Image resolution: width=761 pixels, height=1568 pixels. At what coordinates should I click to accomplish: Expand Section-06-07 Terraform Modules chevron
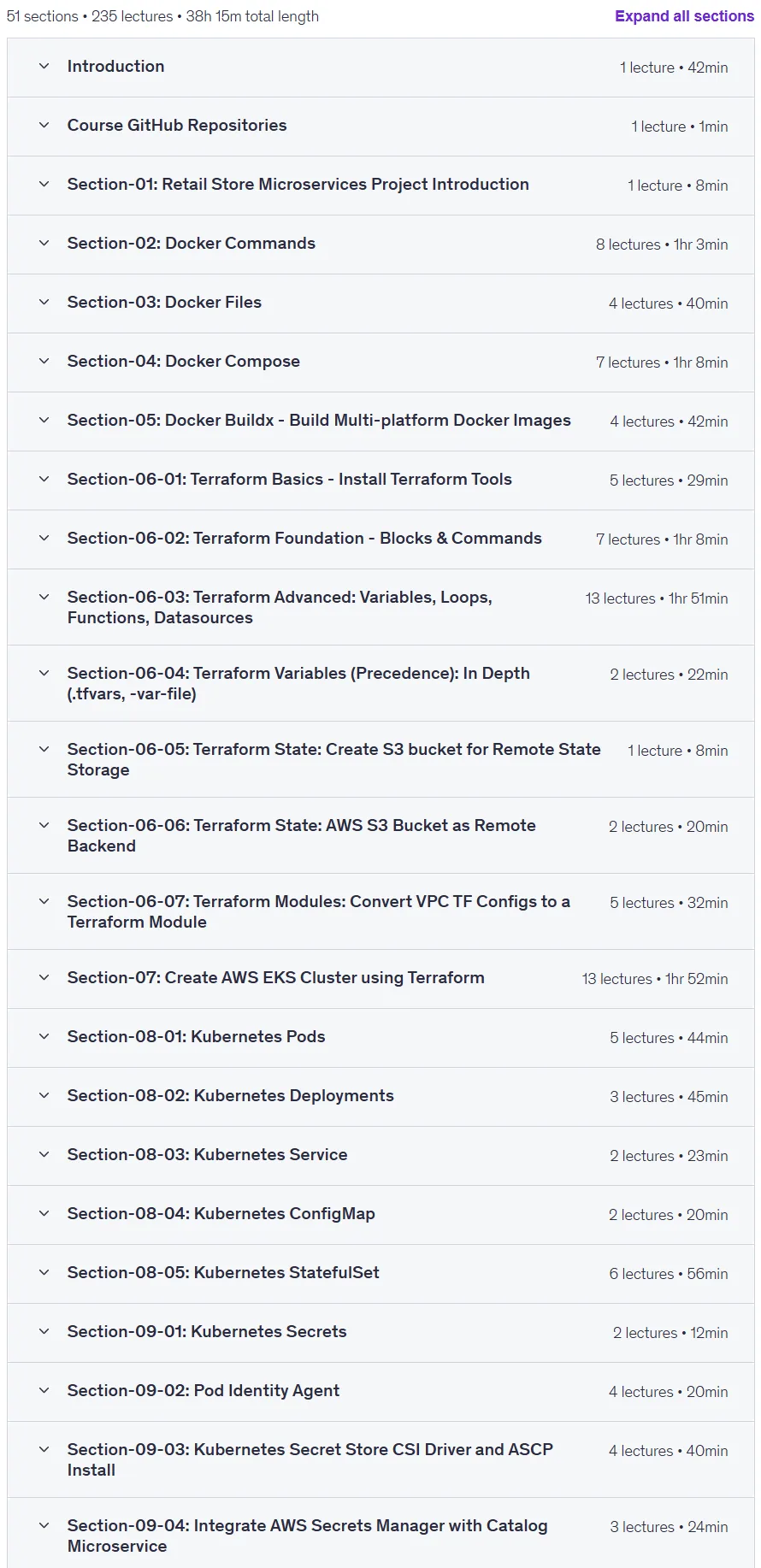(x=44, y=901)
